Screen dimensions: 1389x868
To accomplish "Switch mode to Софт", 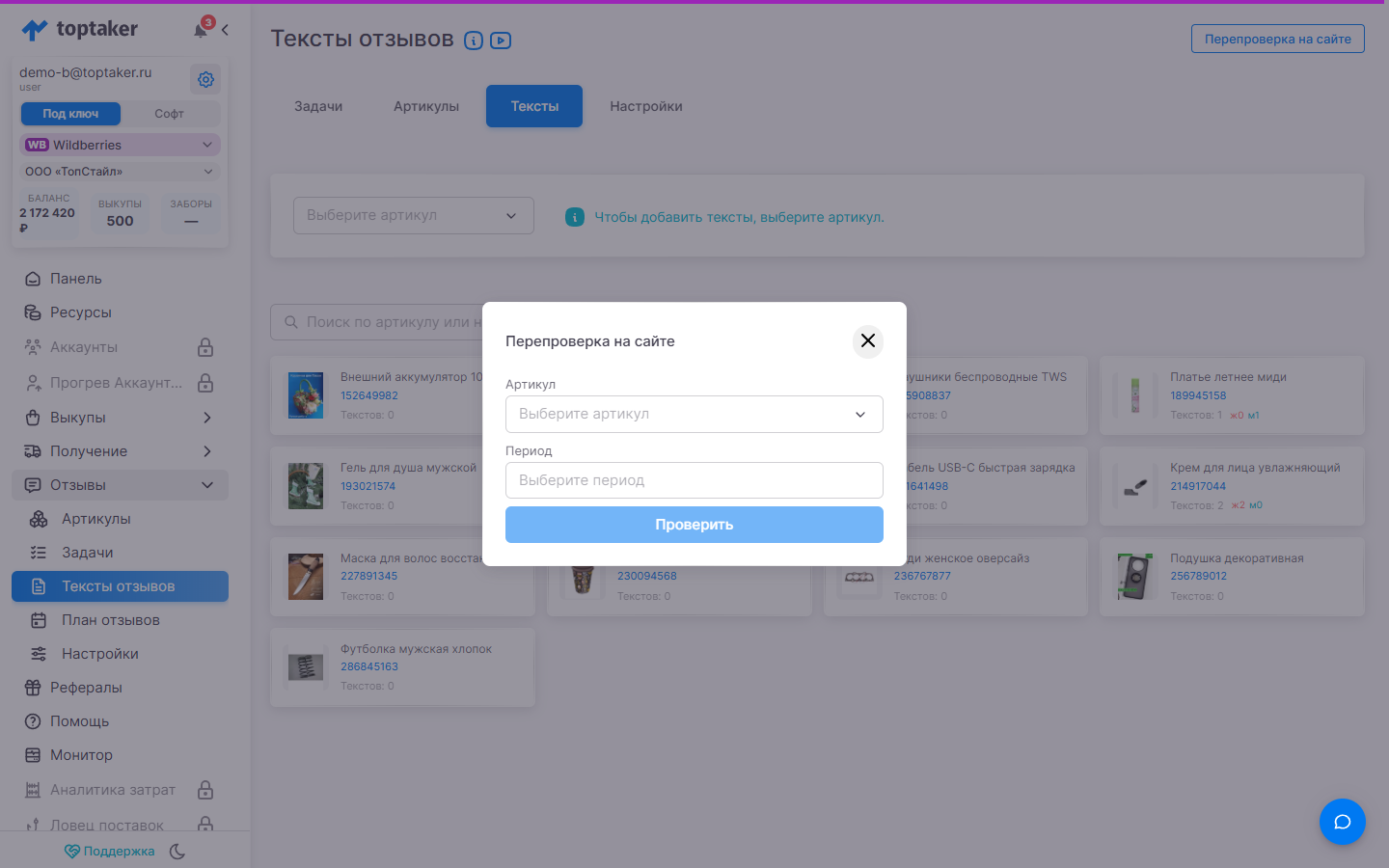I will (170, 114).
